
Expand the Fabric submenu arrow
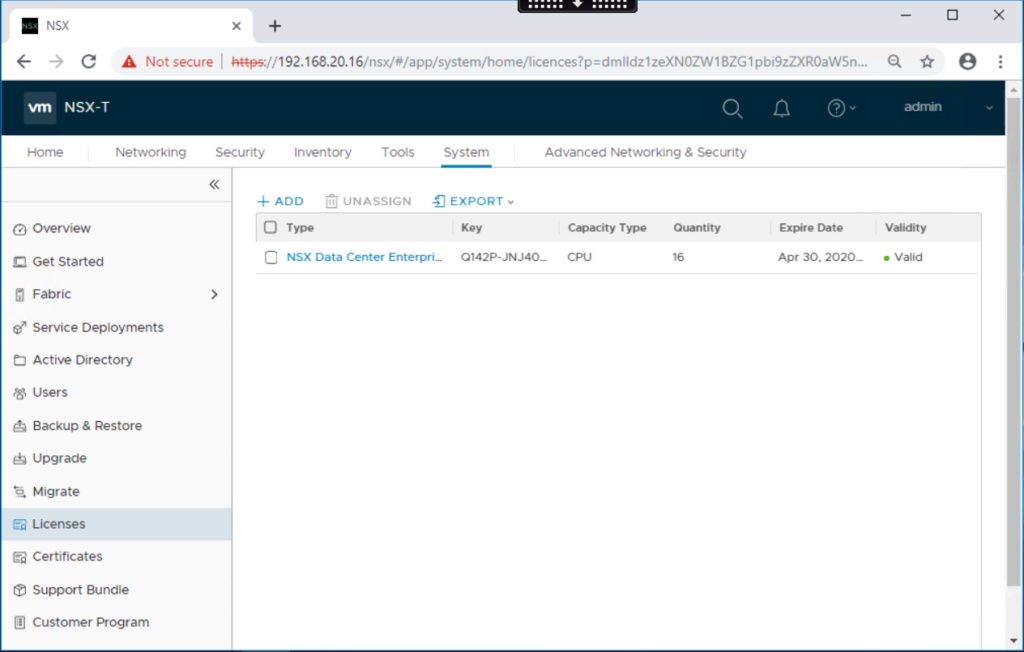click(214, 295)
